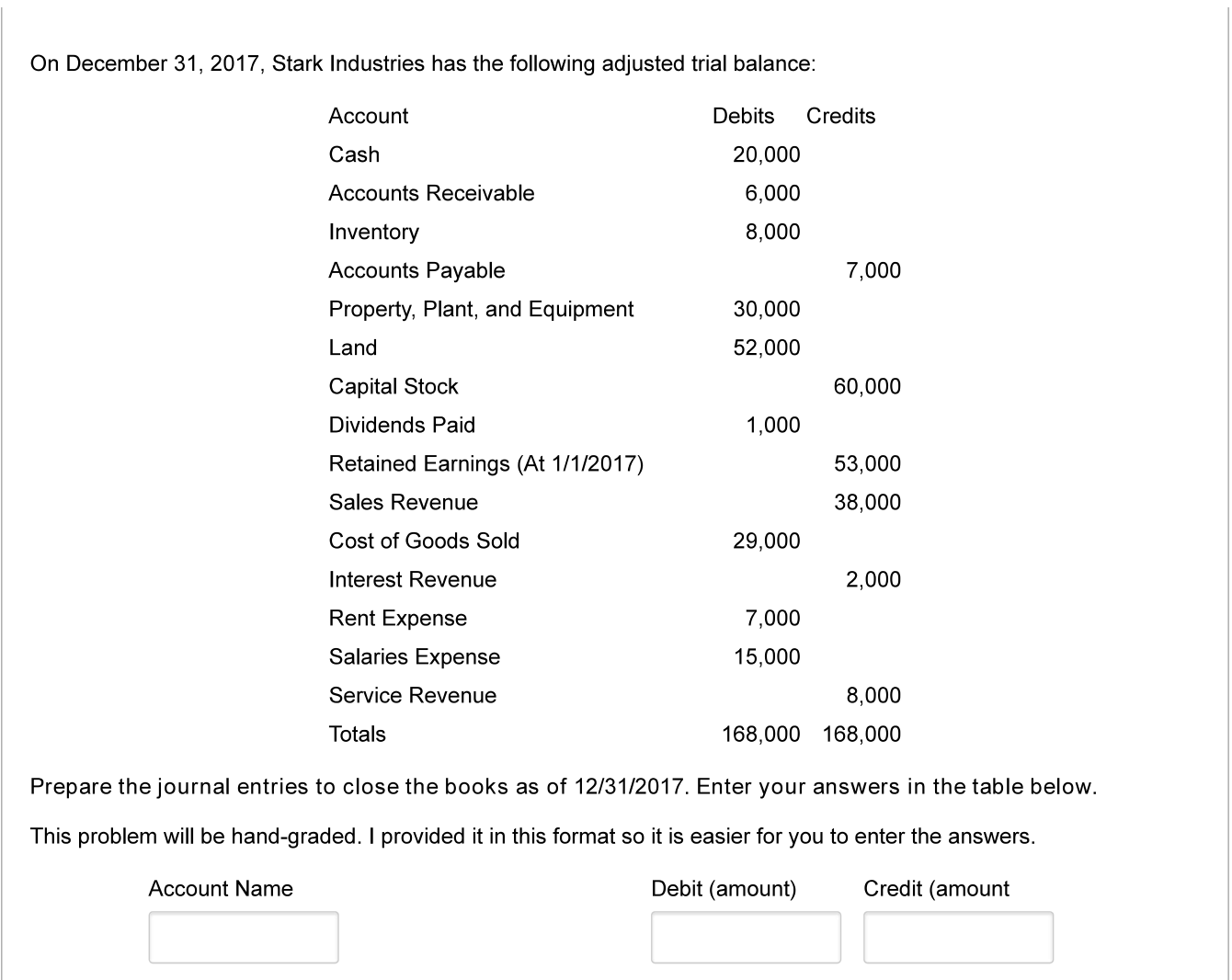Click the "Debit (amount)" column label

tap(724, 889)
